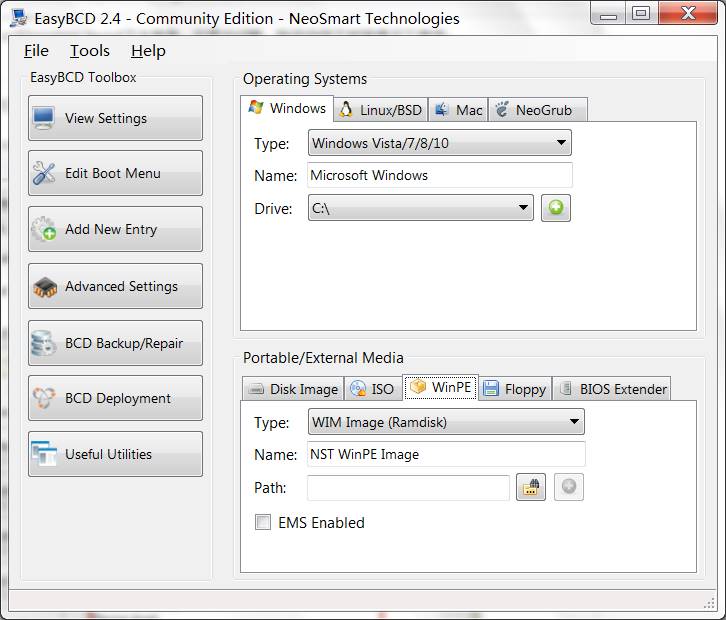Viewport: 726px width, 620px height.
Task: Open the Tools menu
Action: pyautogui.click(x=90, y=50)
